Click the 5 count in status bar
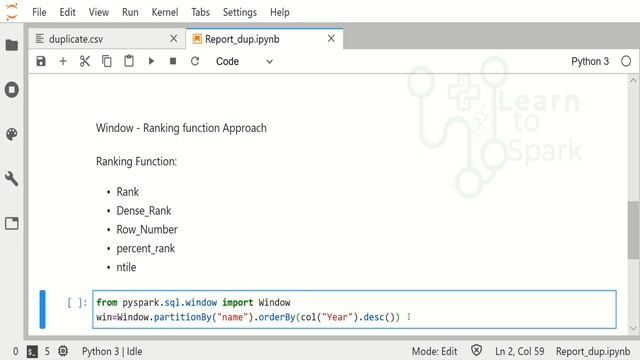640x360 pixels. coord(47,351)
